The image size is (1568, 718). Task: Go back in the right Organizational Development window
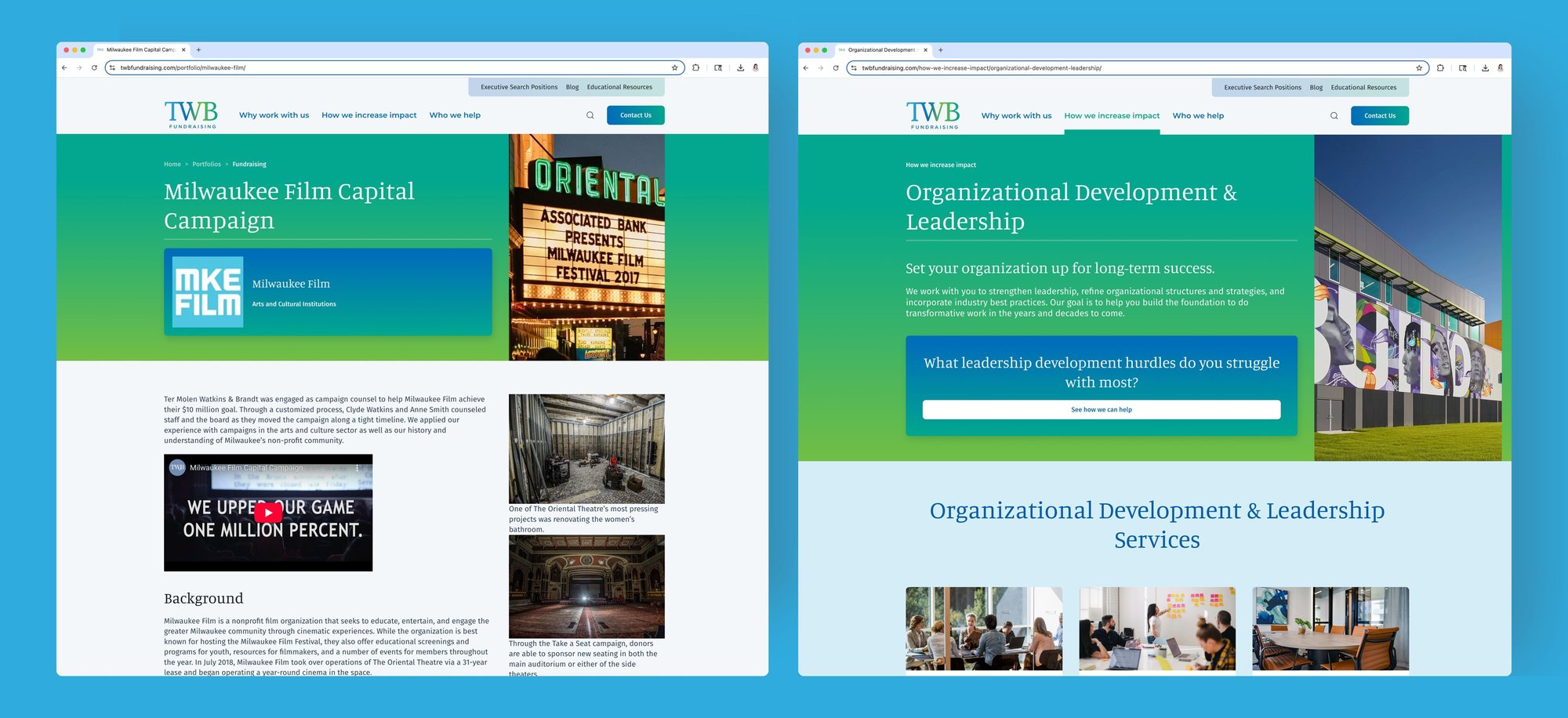tap(806, 68)
